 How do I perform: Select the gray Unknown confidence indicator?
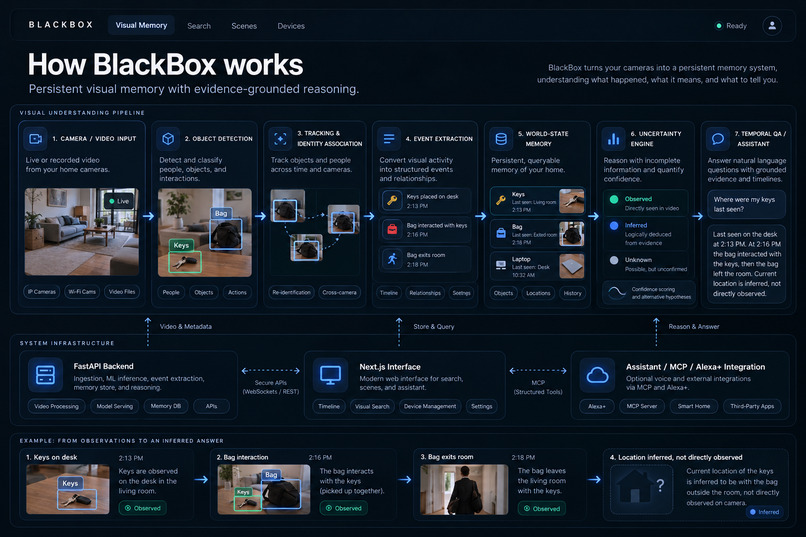click(614, 260)
